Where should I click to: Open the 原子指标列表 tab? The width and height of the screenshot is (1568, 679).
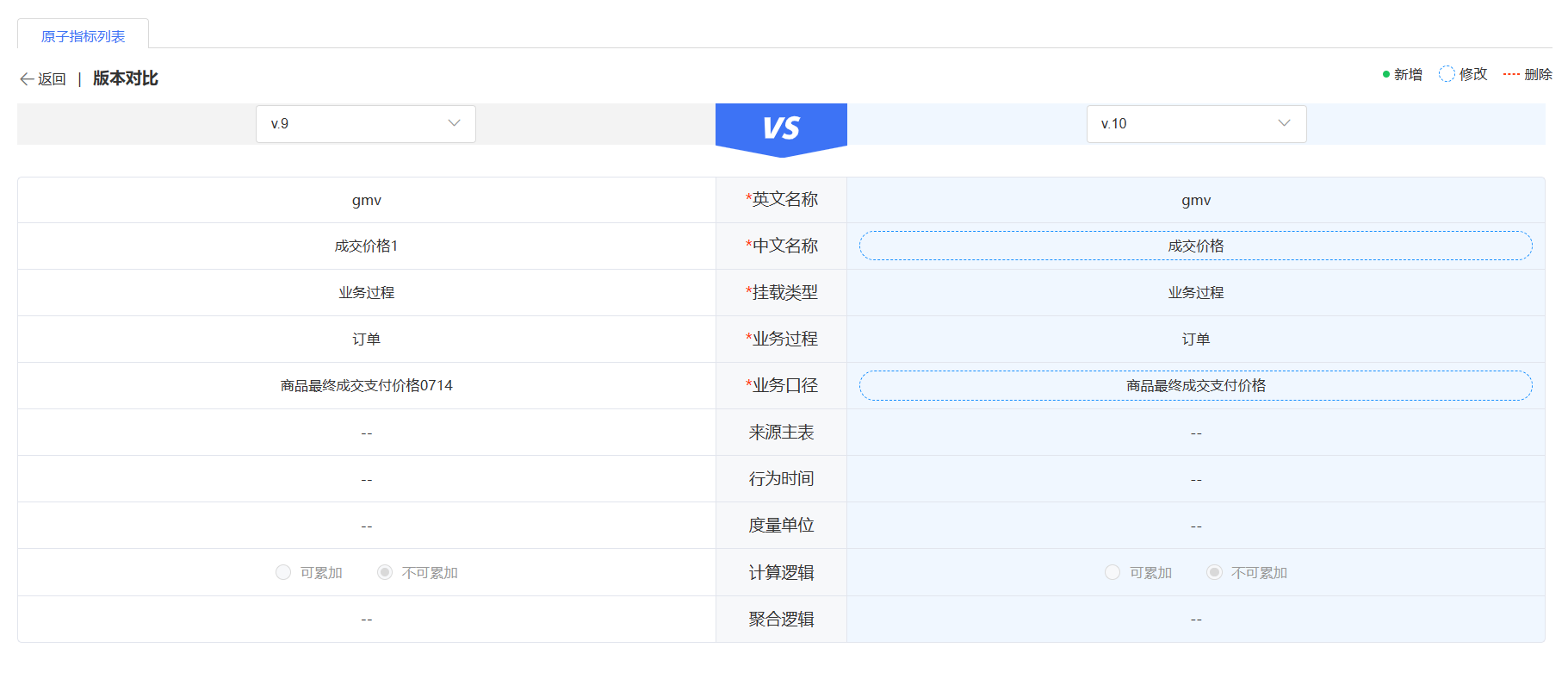[84, 36]
